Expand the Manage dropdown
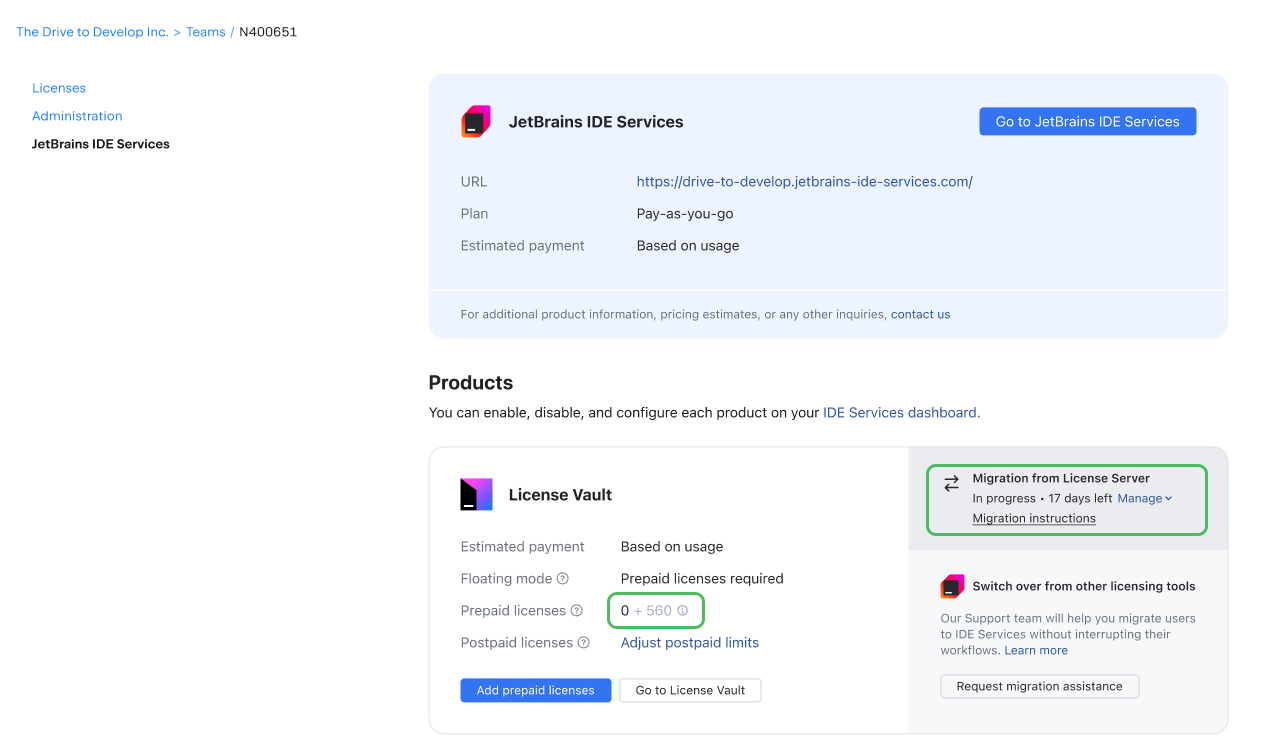This screenshot has width=1261, height=748. [1144, 498]
